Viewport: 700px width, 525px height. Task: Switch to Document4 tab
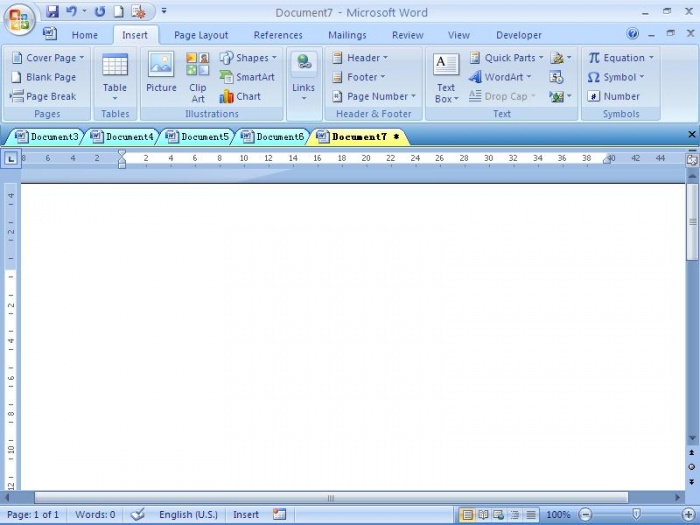click(122, 137)
